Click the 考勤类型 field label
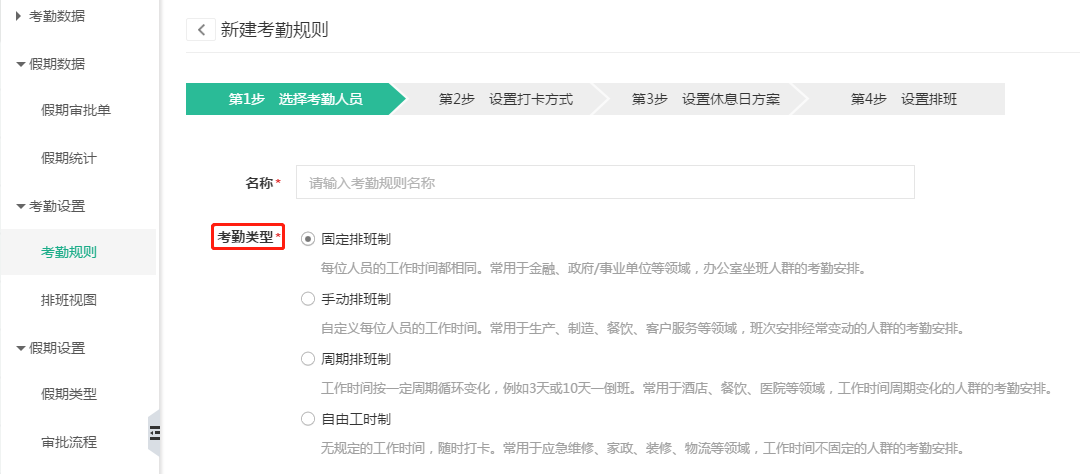 click(x=245, y=238)
